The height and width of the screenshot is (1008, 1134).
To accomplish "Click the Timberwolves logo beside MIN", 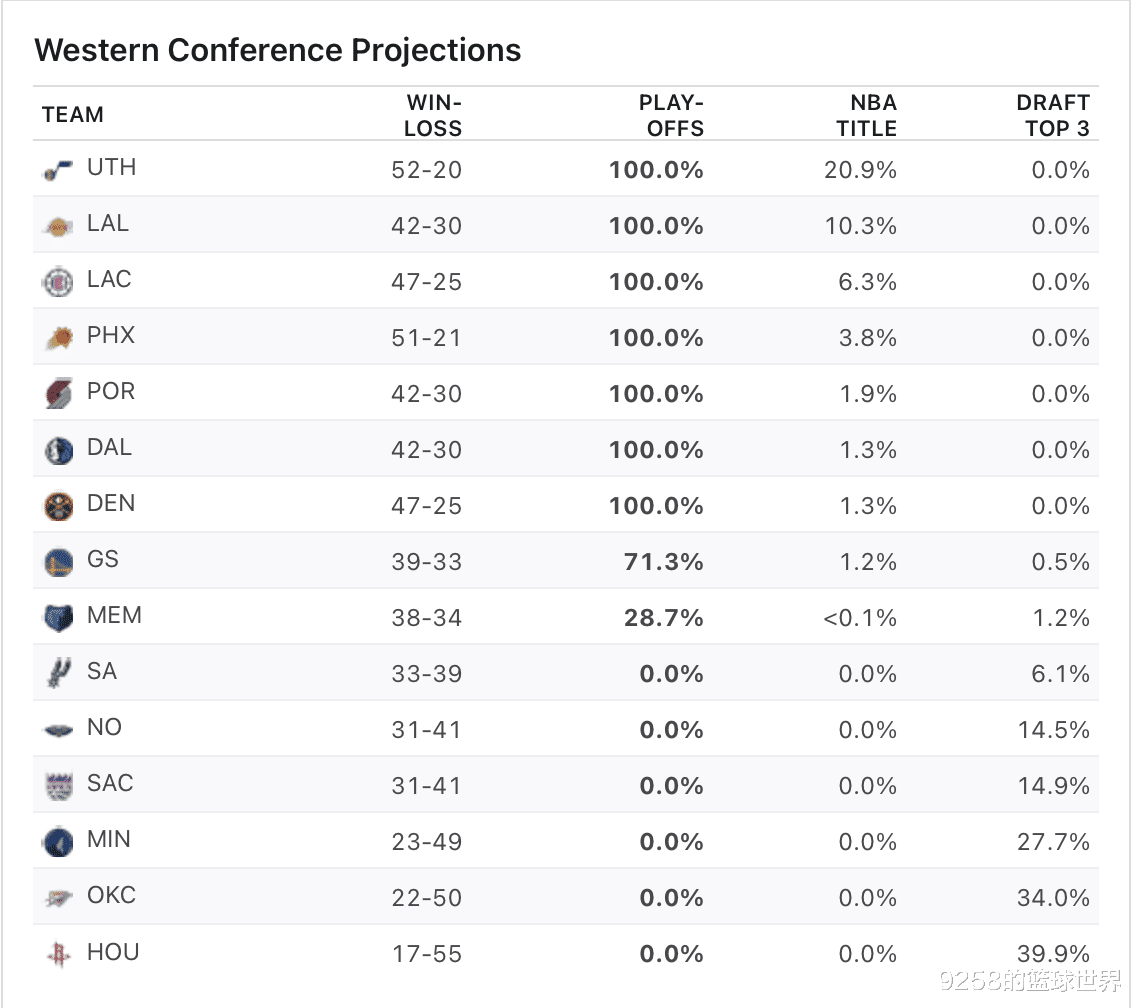I will pyautogui.click(x=59, y=842).
